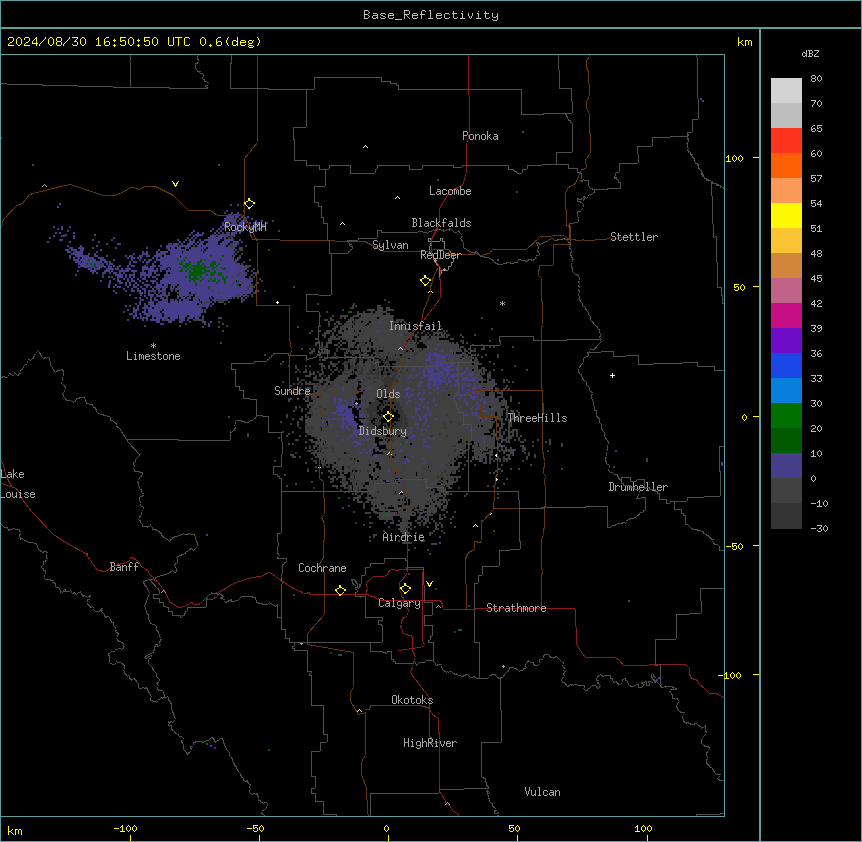
Task: Select the royal blue swatch in the legend
Action: click(x=786, y=365)
